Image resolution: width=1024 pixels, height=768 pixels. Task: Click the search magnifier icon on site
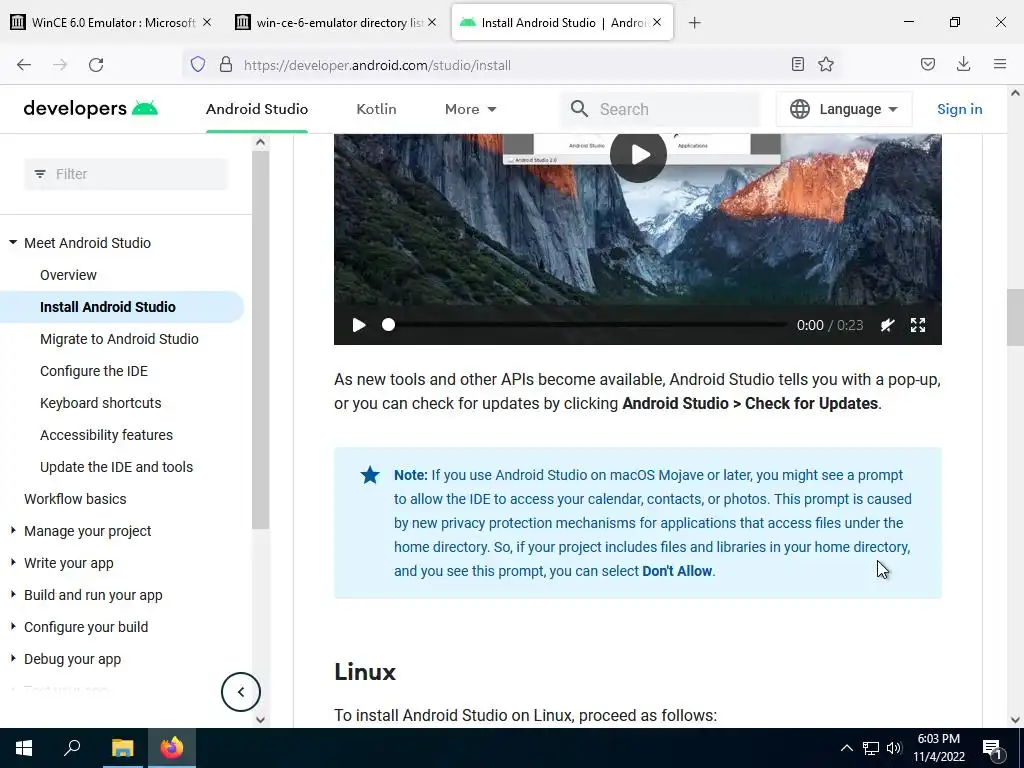[x=579, y=108]
